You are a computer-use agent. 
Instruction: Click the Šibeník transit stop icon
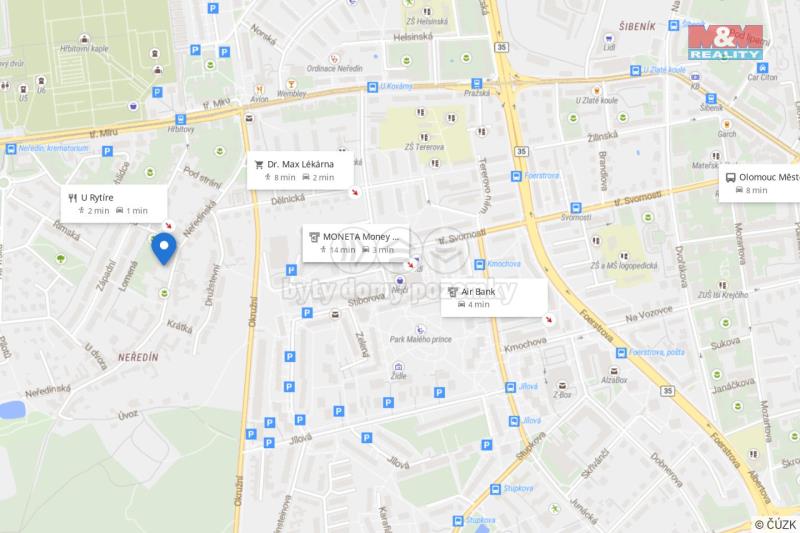[711, 98]
